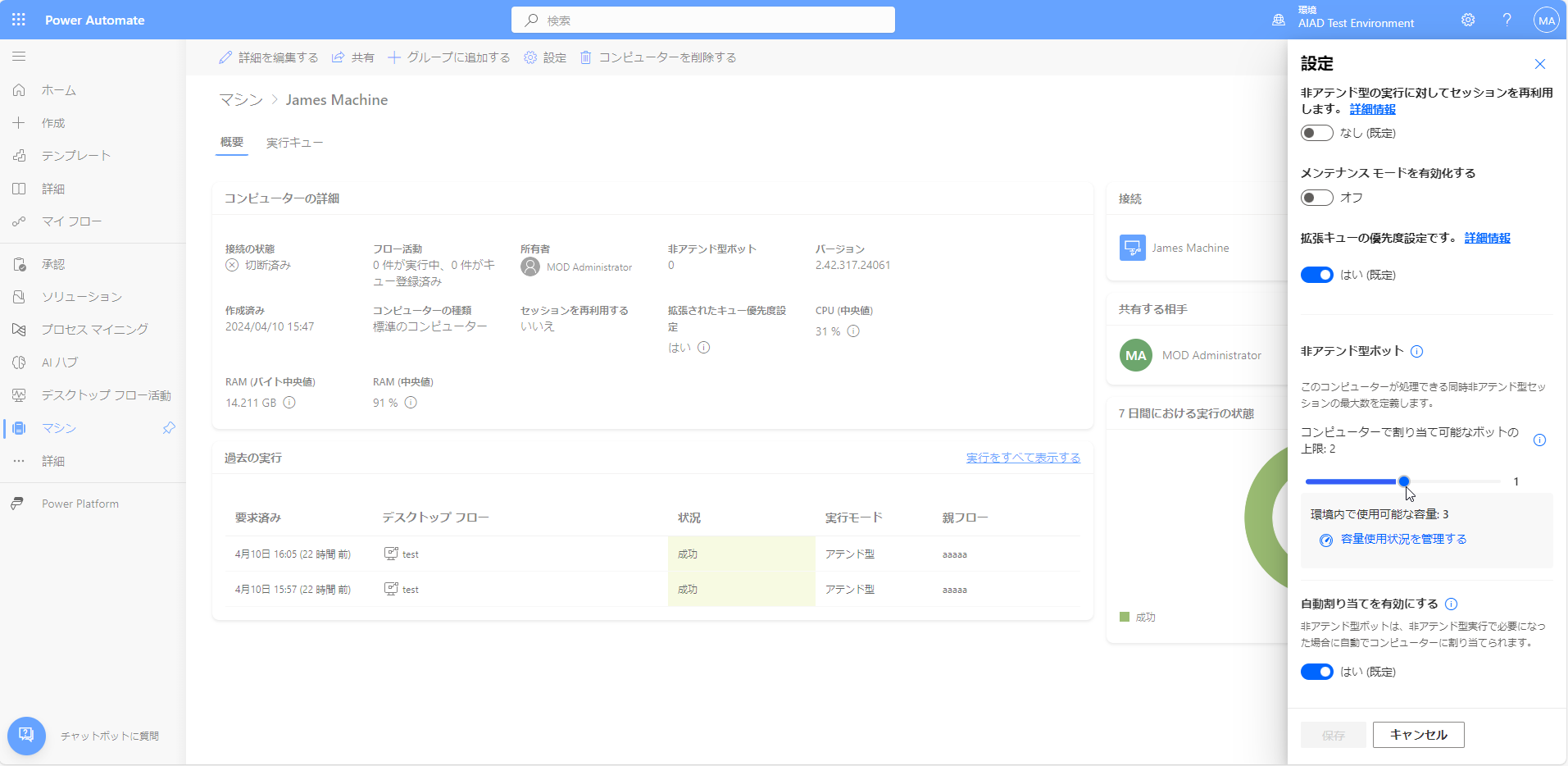Image resolution: width=1568 pixels, height=766 pixels.
Task: Click the 4月10日 16:05 run row
Action: click(652, 554)
